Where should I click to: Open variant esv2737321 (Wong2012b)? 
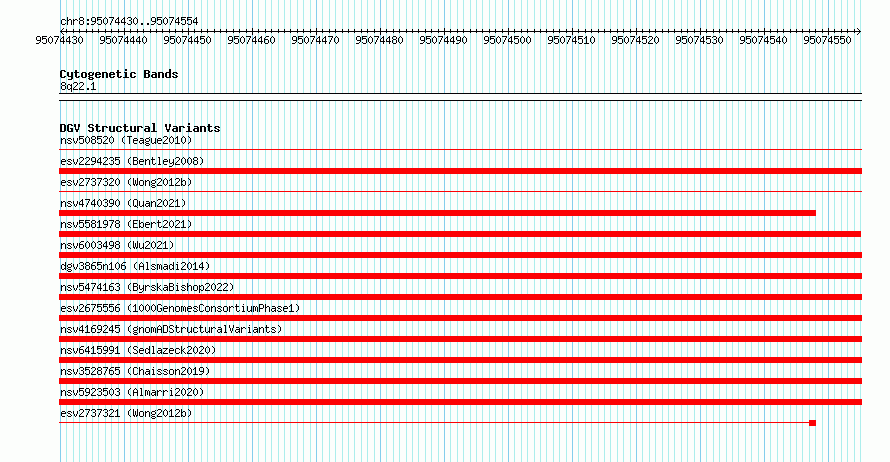(126, 413)
